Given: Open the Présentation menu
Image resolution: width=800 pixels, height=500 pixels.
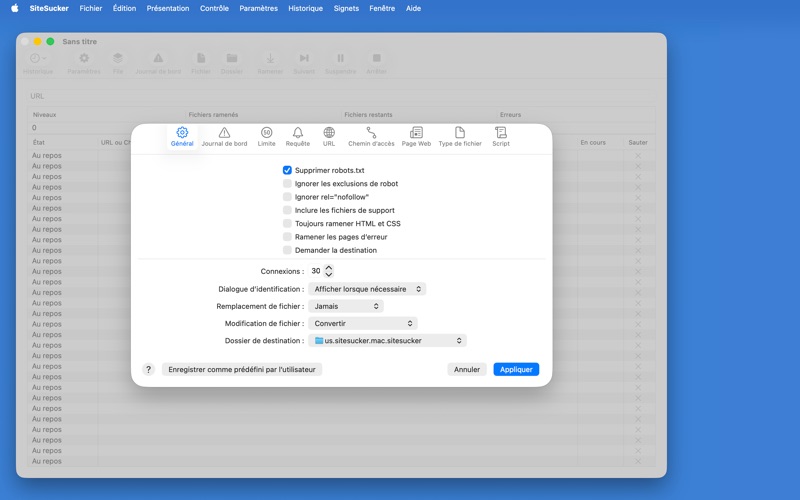Looking at the screenshot, I should [168, 8].
